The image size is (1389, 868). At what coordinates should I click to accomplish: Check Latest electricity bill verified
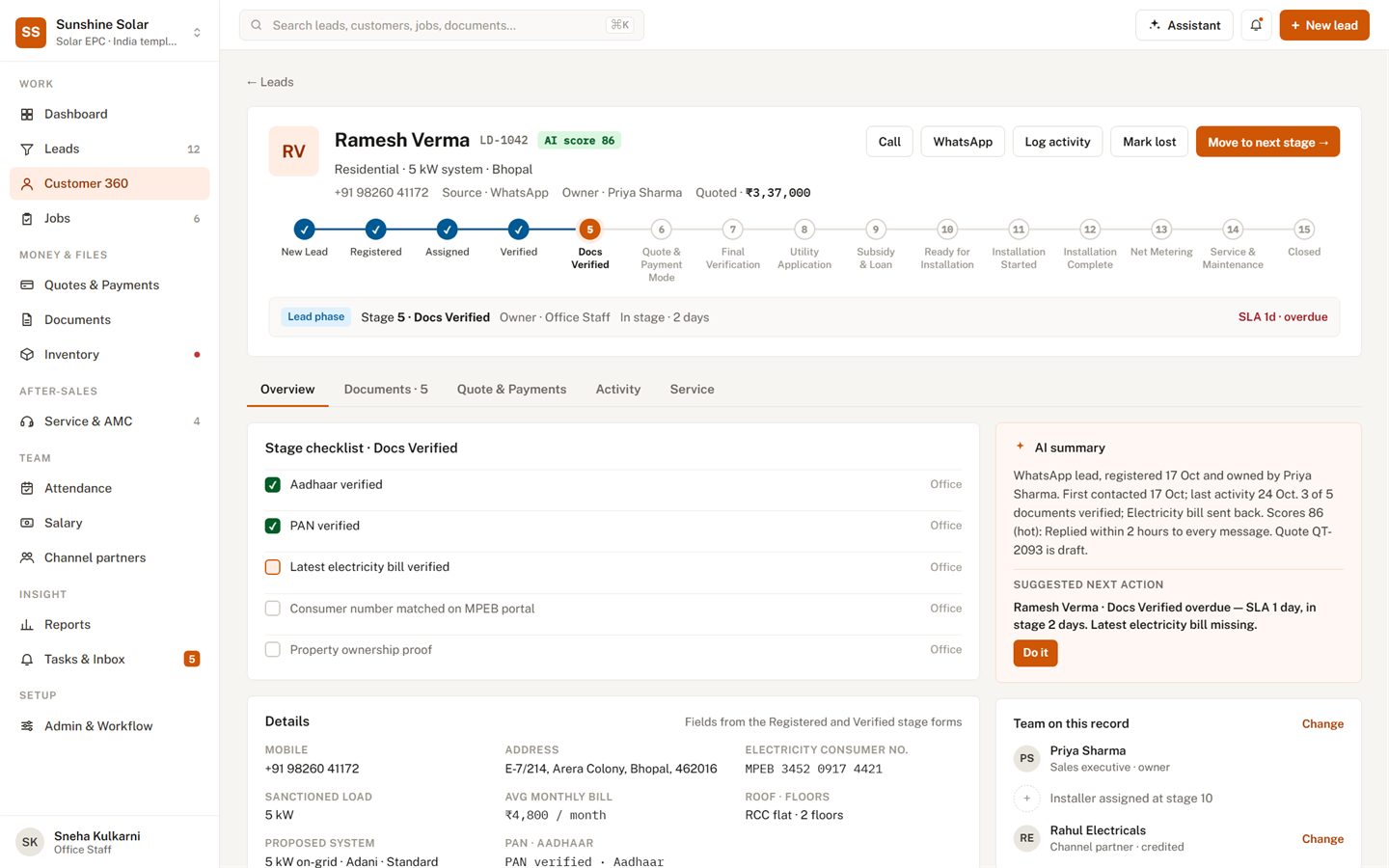click(273, 567)
